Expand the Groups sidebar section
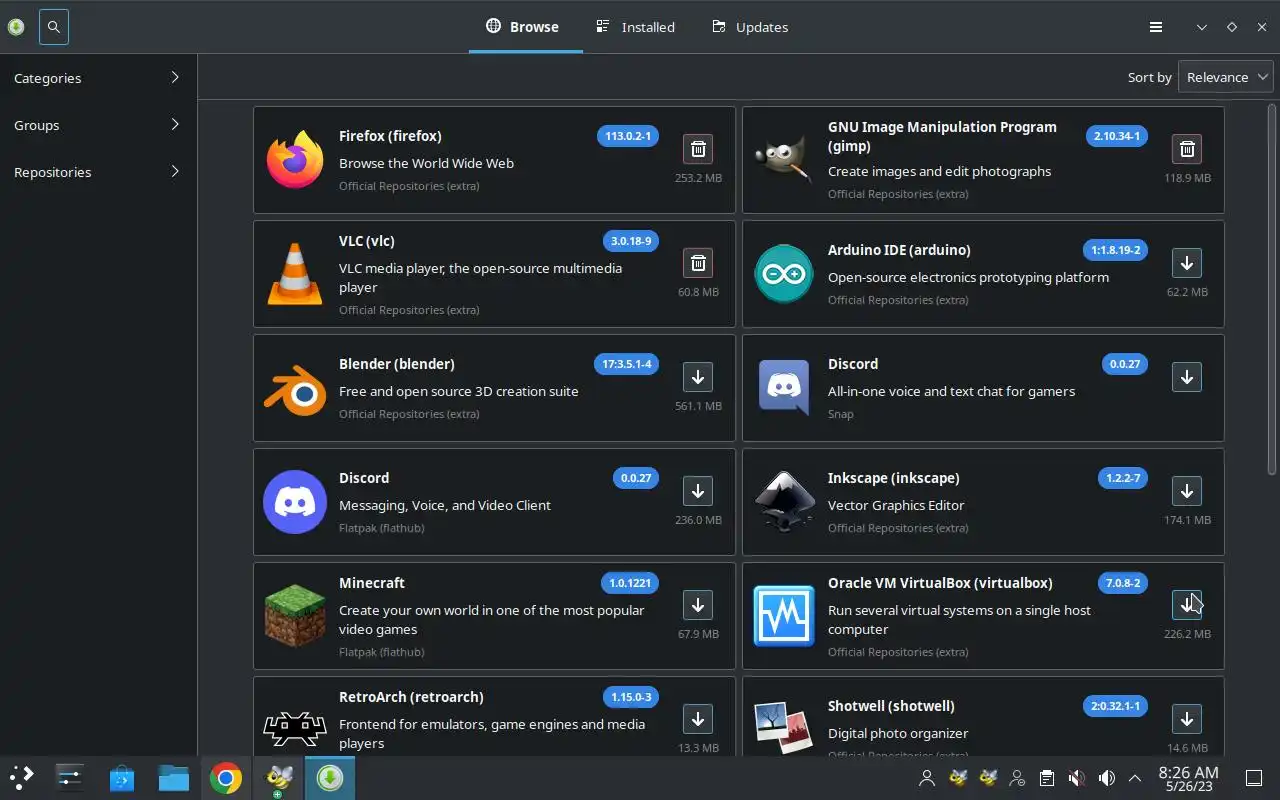The height and width of the screenshot is (800, 1280). click(x=98, y=125)
